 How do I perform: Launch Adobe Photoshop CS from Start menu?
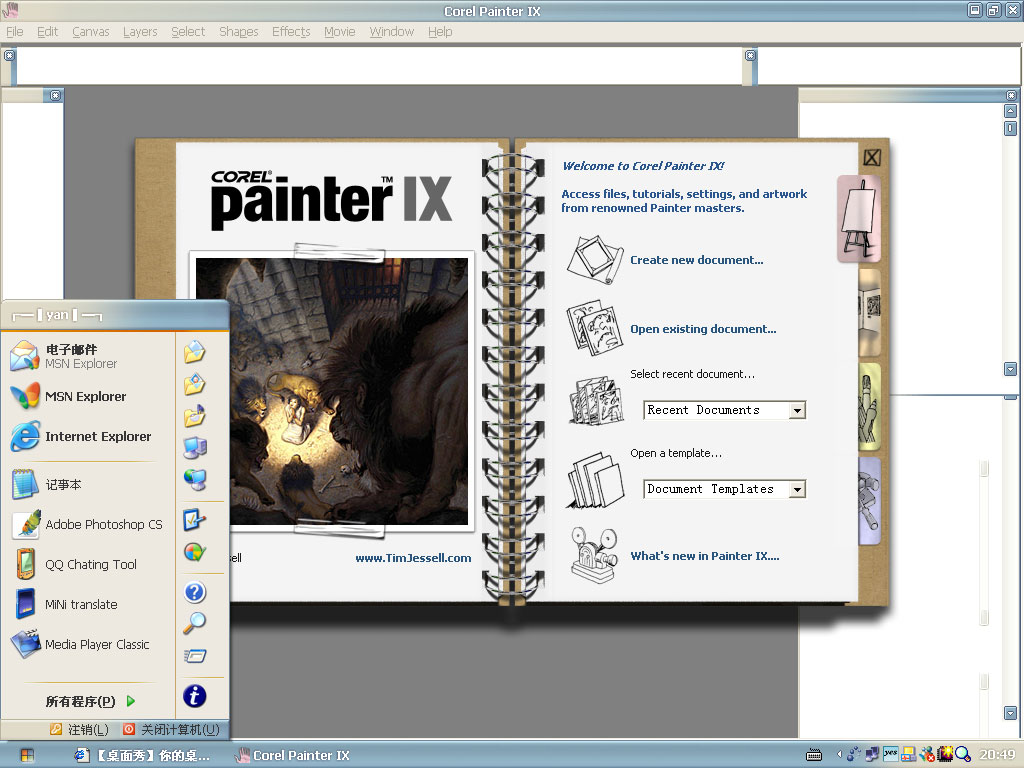[x=89, y=524]
